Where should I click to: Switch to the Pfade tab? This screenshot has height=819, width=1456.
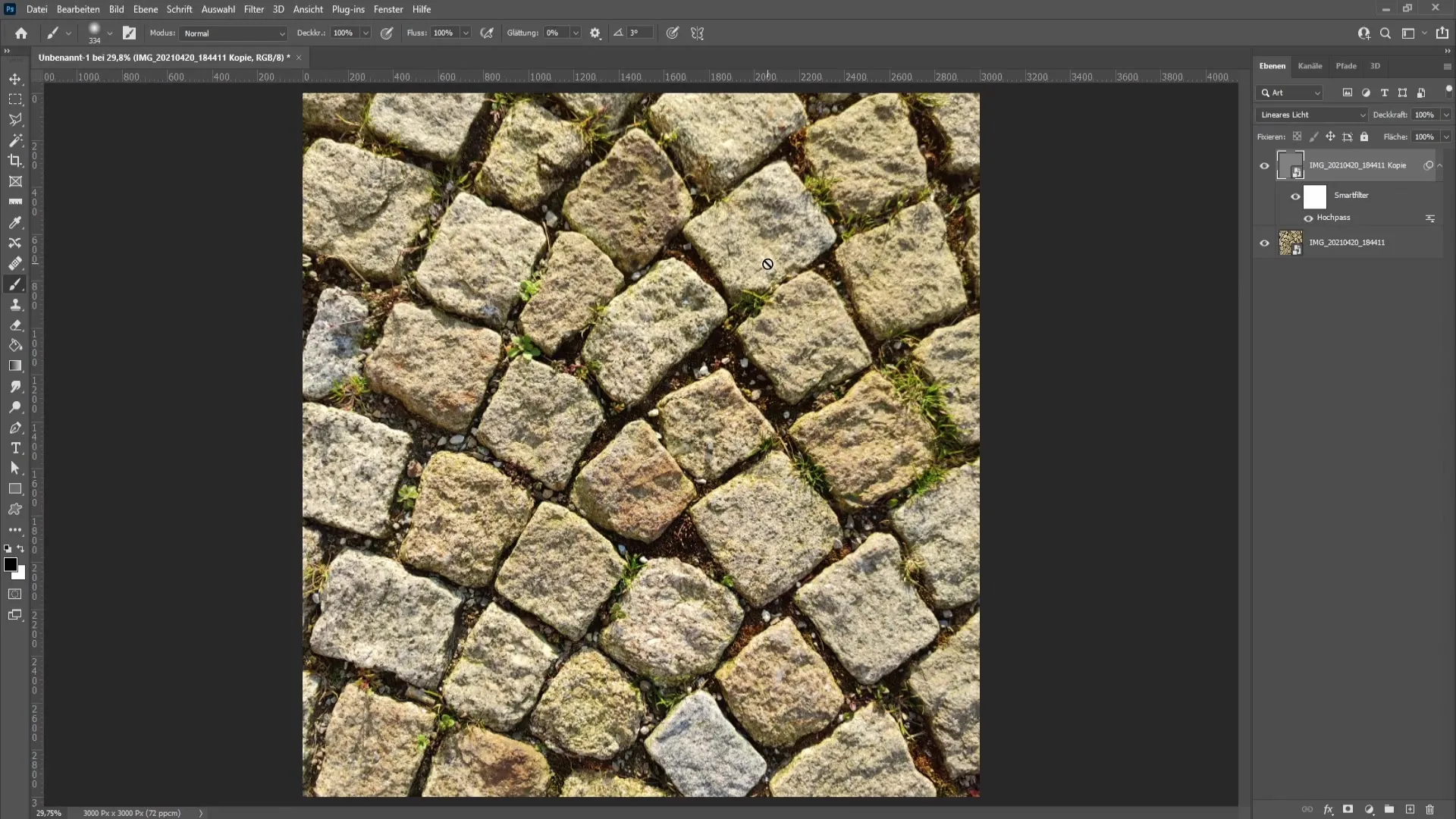click(1348, 66)
